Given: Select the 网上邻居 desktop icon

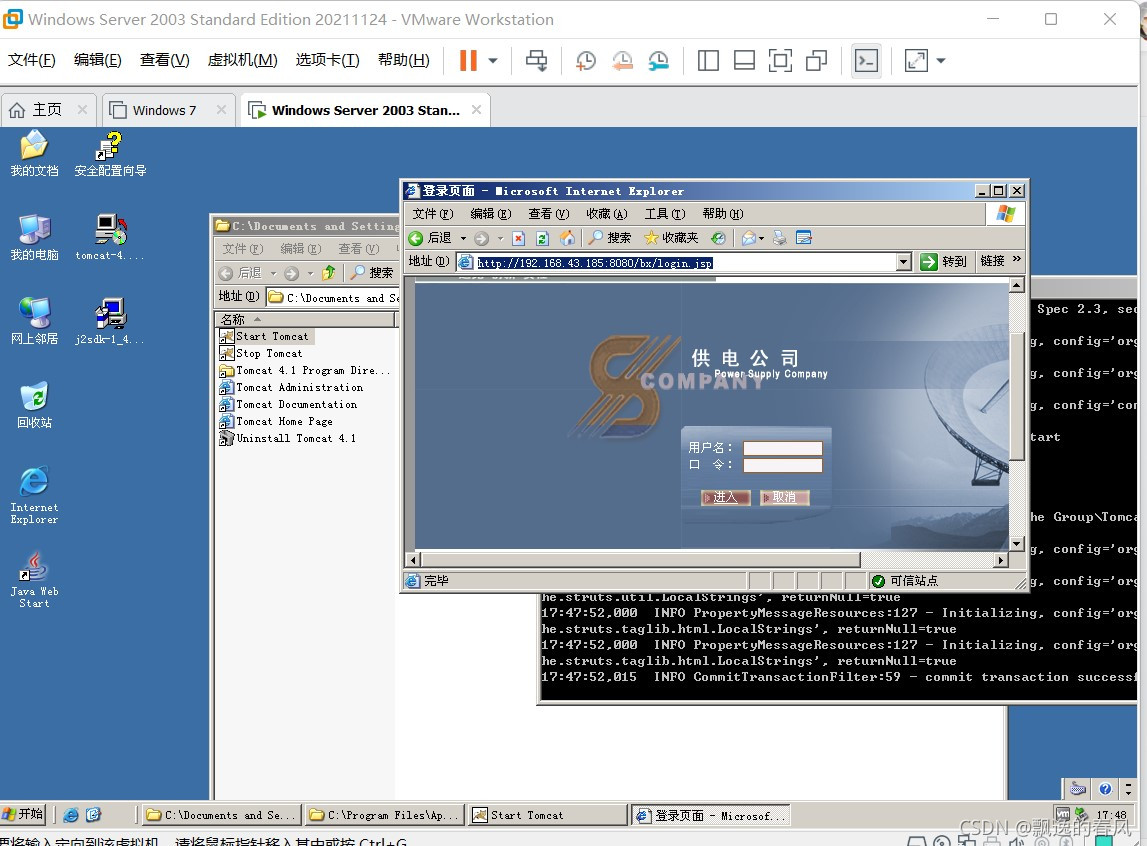Looking at the screenshot, I should 34,322.
